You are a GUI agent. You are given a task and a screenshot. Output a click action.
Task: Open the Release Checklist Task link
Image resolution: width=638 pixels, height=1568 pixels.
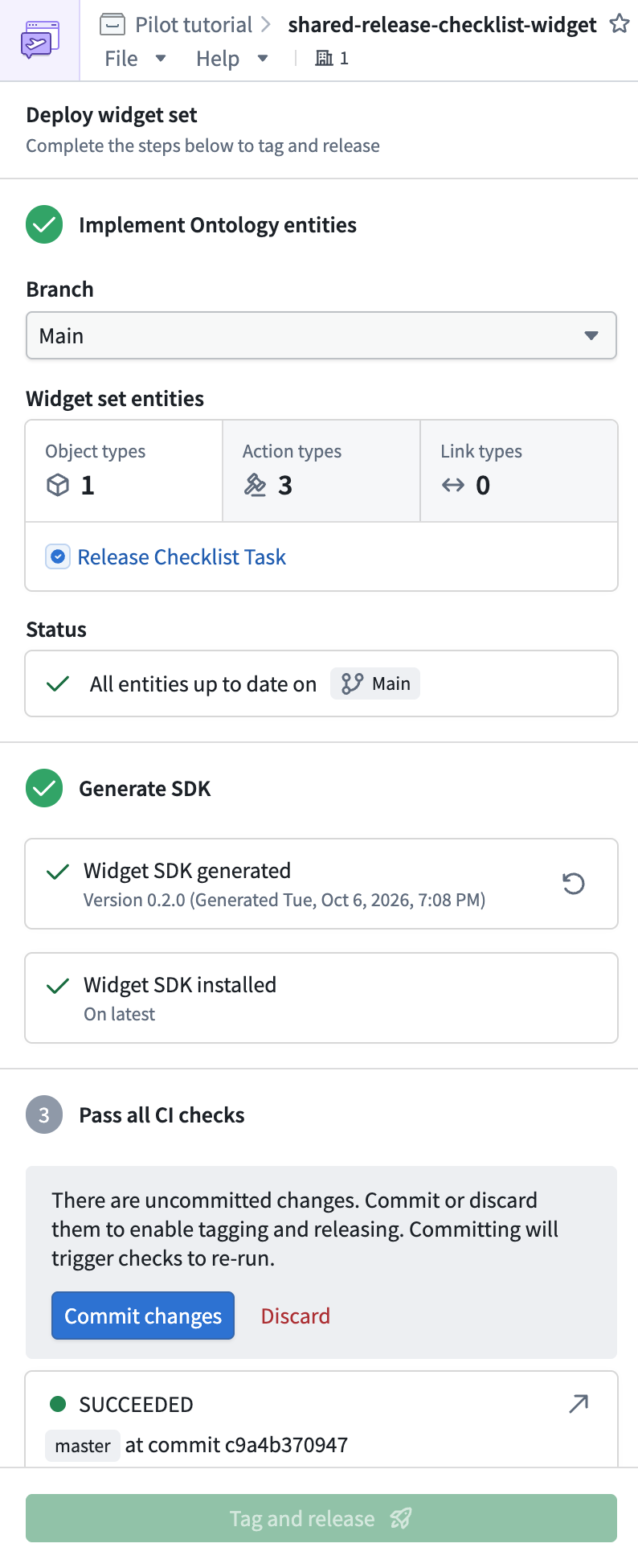182,556
